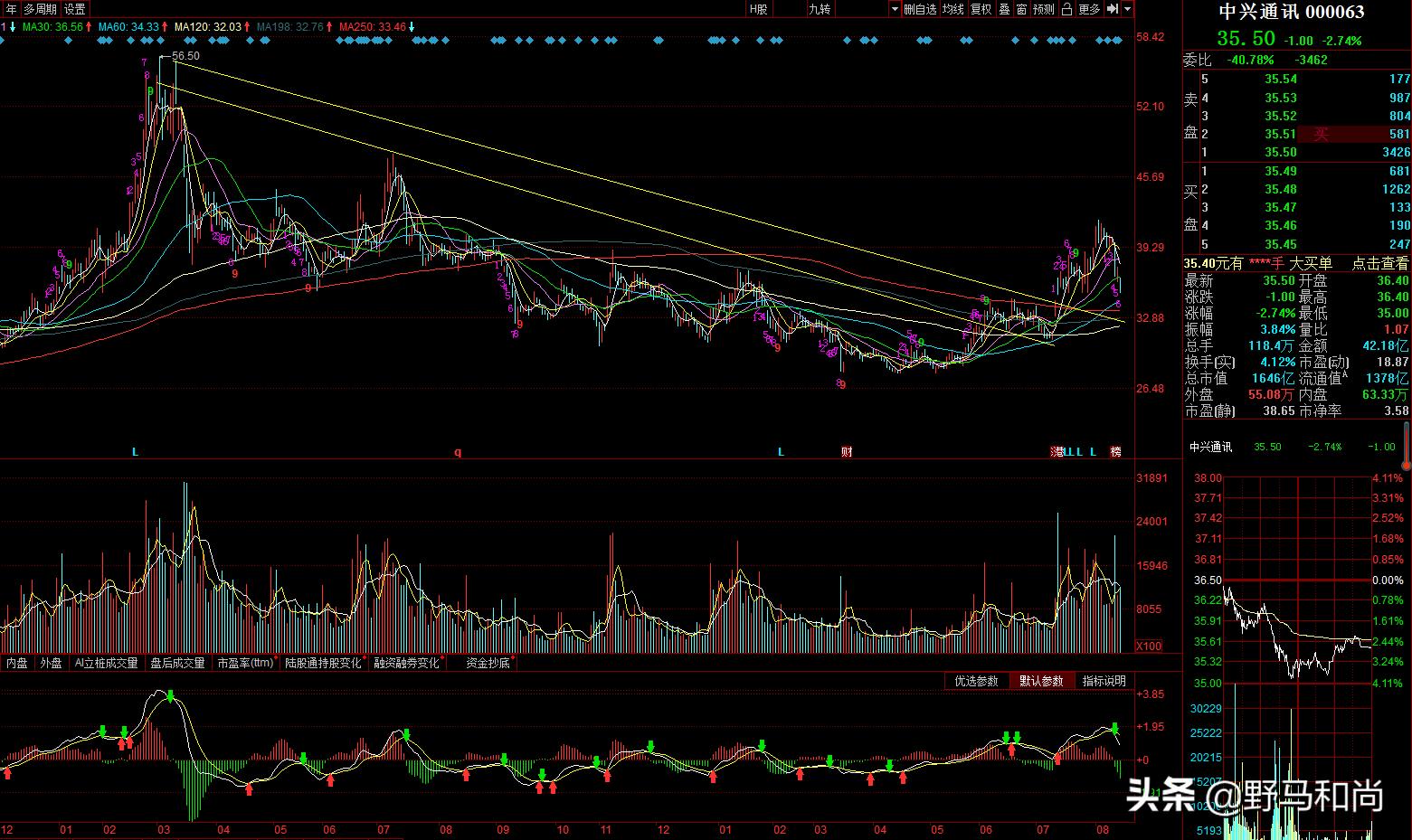
Task: Click the green sell arrow at the August MACD peak
Action: (1114, 728)
